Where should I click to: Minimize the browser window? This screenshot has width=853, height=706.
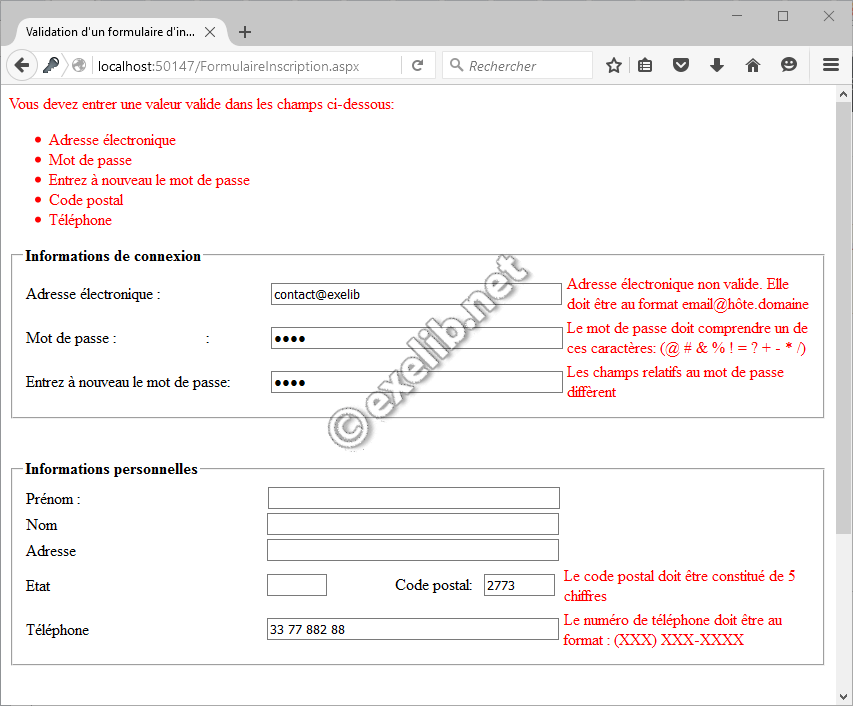tap(737, 16)
